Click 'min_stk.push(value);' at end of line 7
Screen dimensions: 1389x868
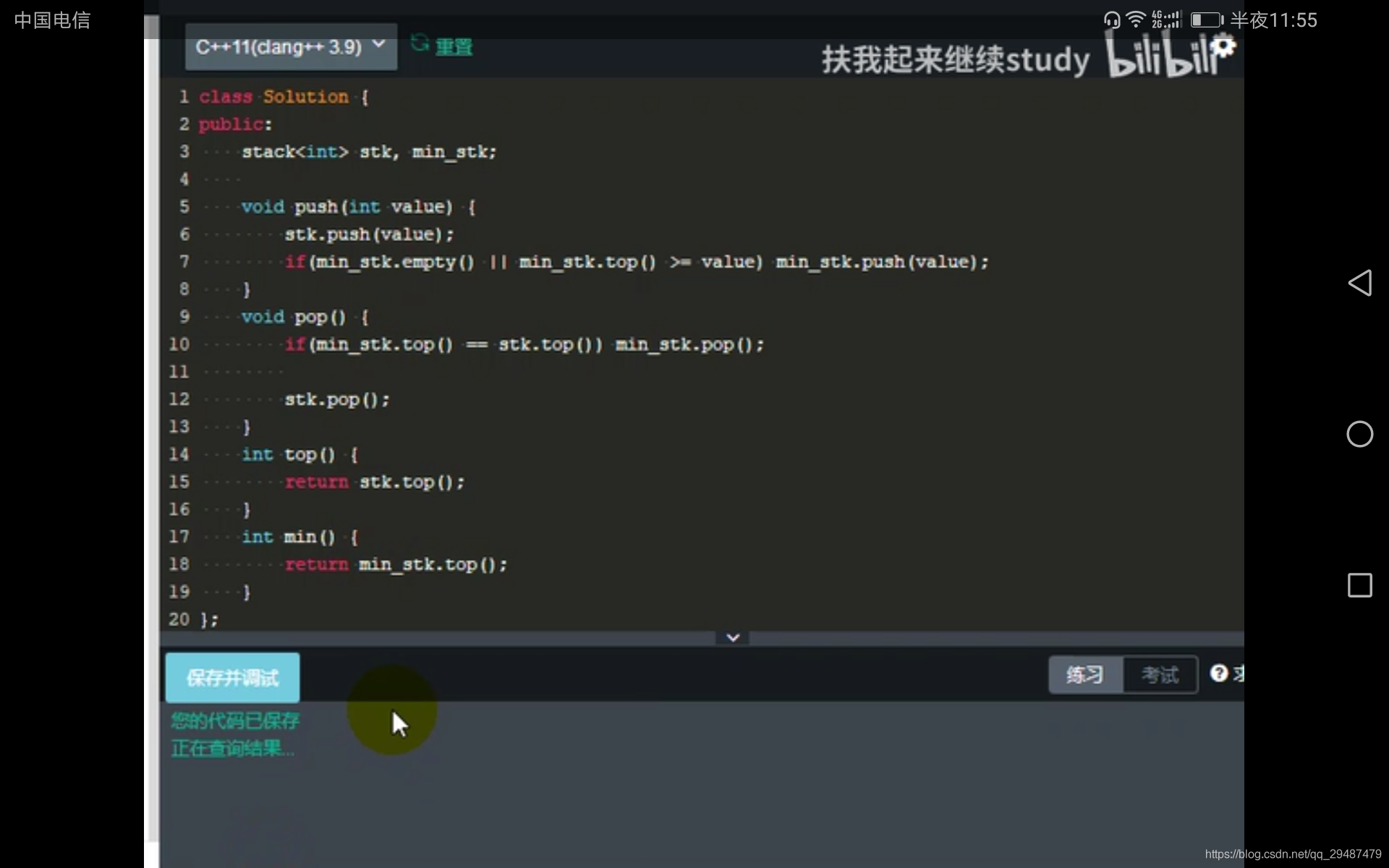(882, 262)
